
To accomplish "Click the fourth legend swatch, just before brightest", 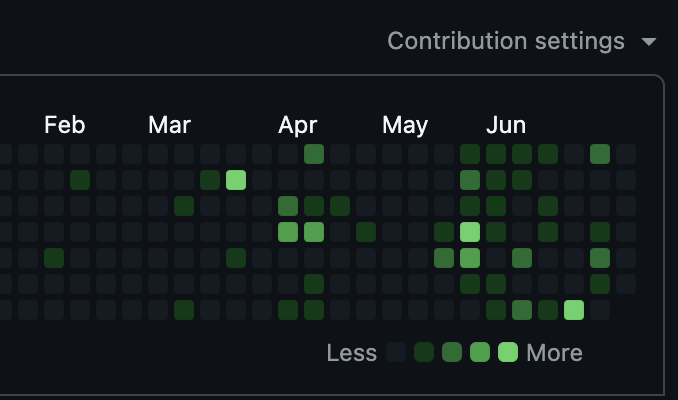I will (480, 352).
